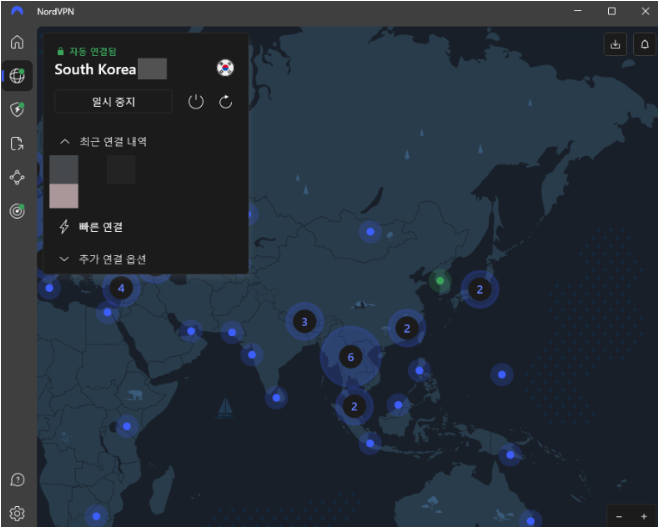659x527 pixels.
Task: Open file sharing sidebar icon
Action: [x=17, y=144]
